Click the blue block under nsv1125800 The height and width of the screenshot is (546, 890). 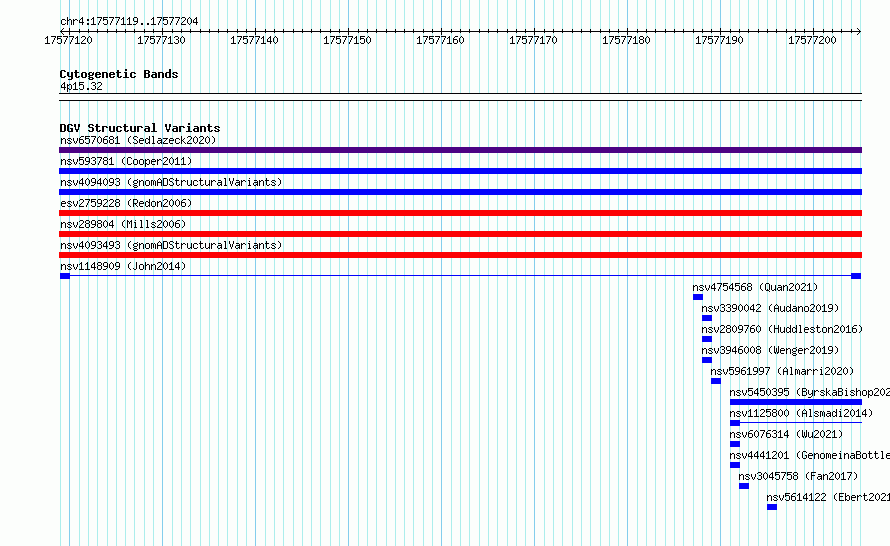click(x=735, y=423)
